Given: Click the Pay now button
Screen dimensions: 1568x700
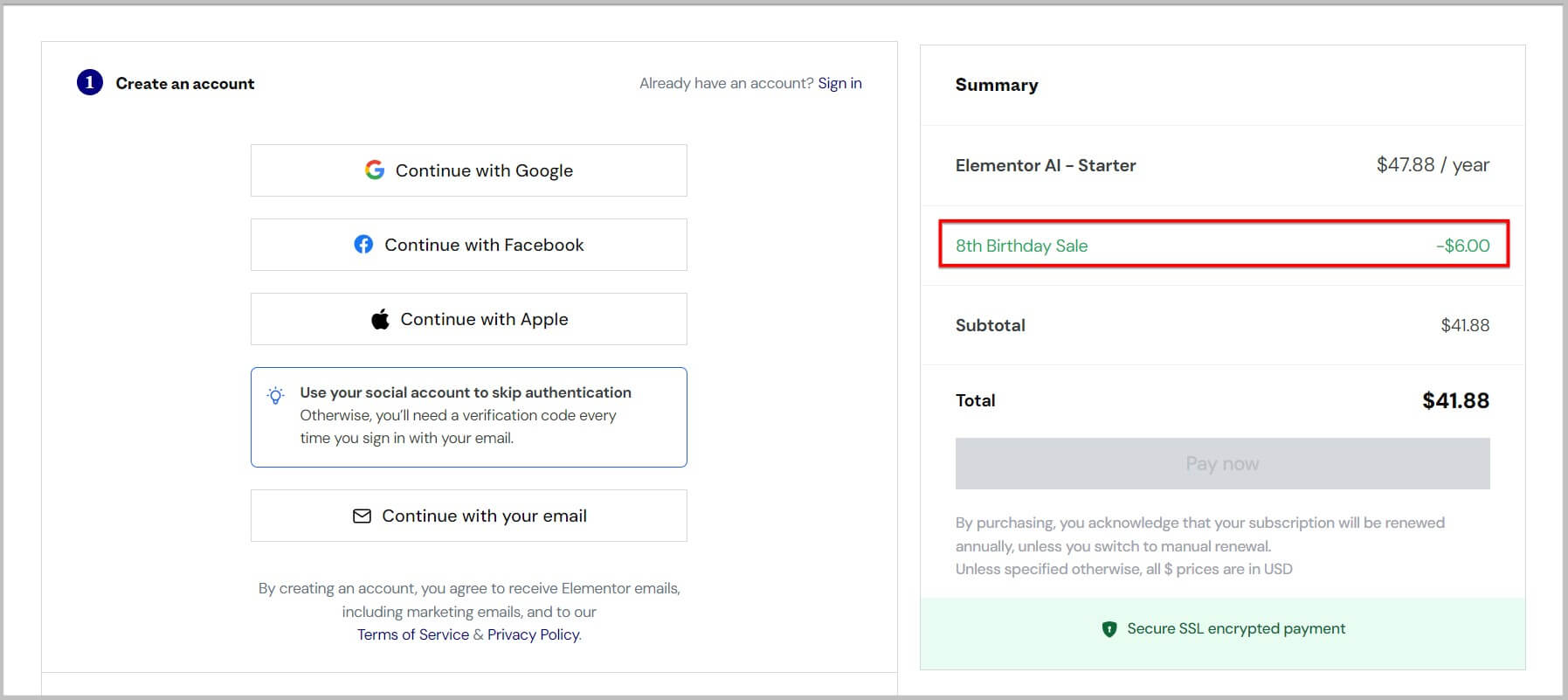Looking at the screenshot, I should (x=1222, y=463).
